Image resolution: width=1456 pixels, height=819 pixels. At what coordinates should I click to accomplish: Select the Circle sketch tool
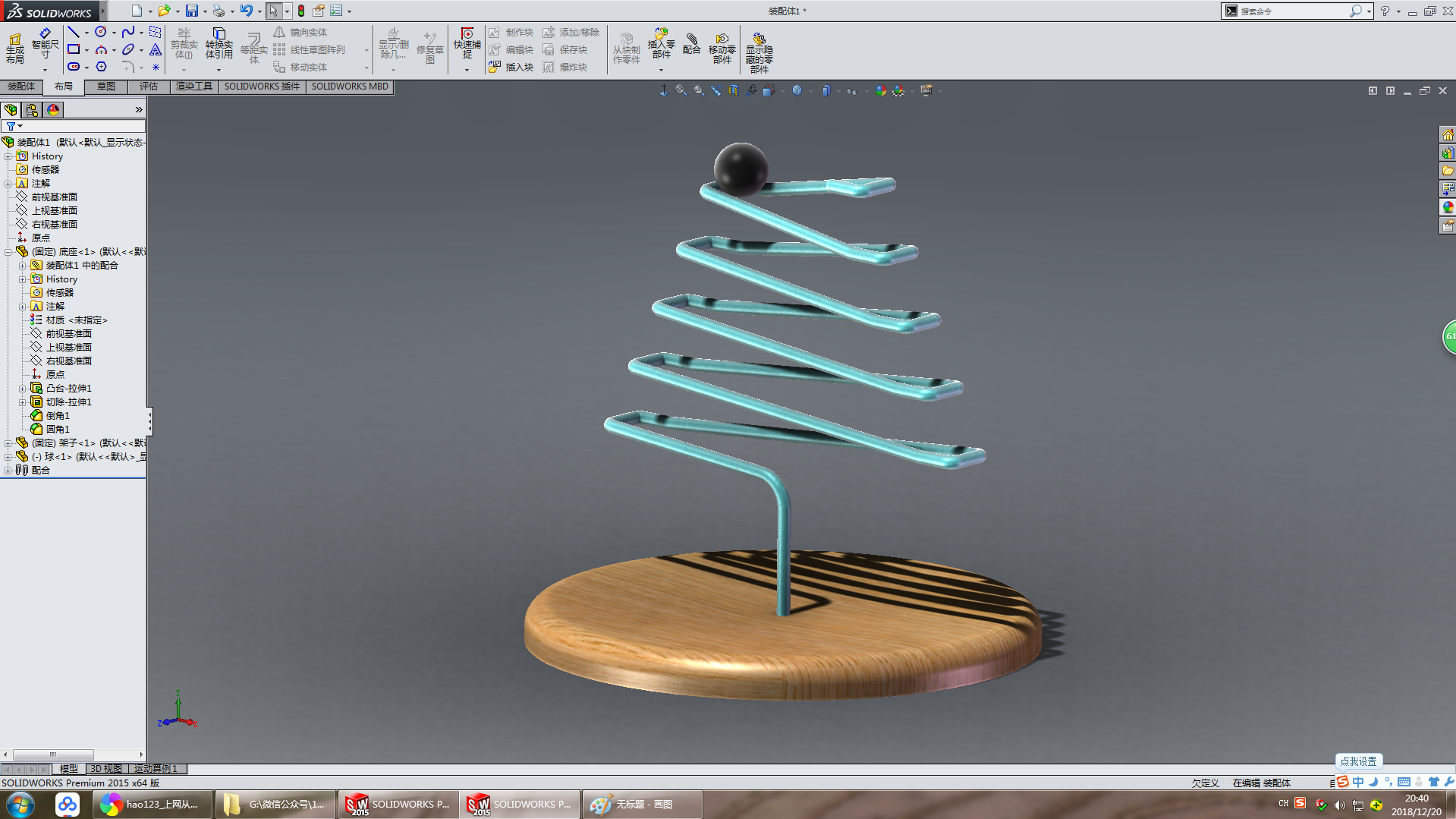pos(101,32)
